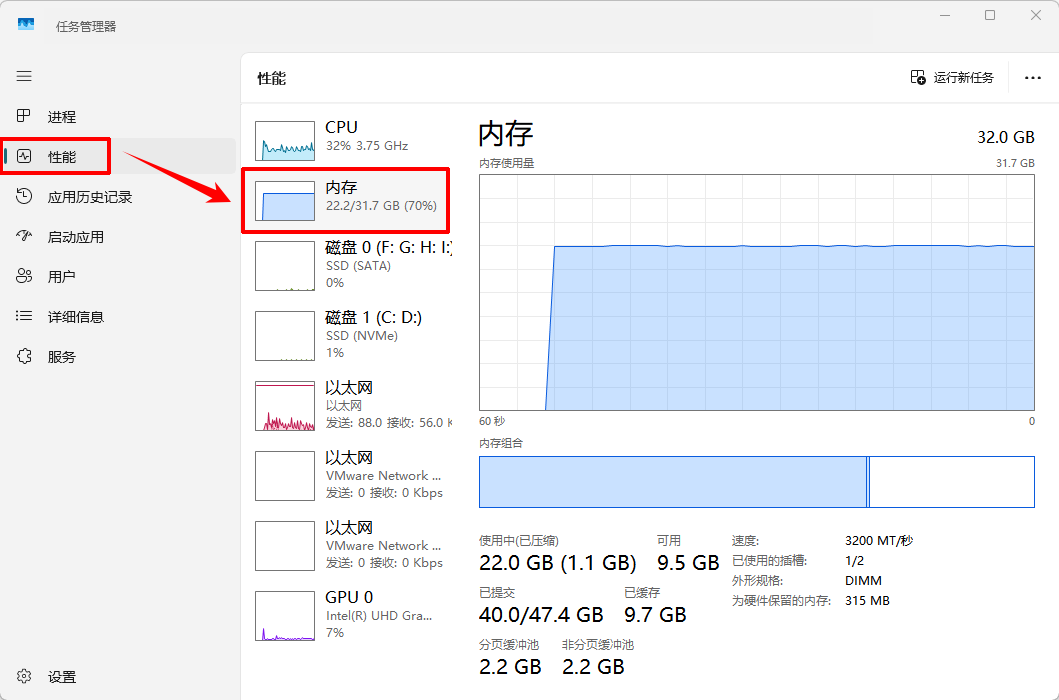Go to 启动应用 page
The width and height of the screenshot is (1059, 700).
(118, 236)
